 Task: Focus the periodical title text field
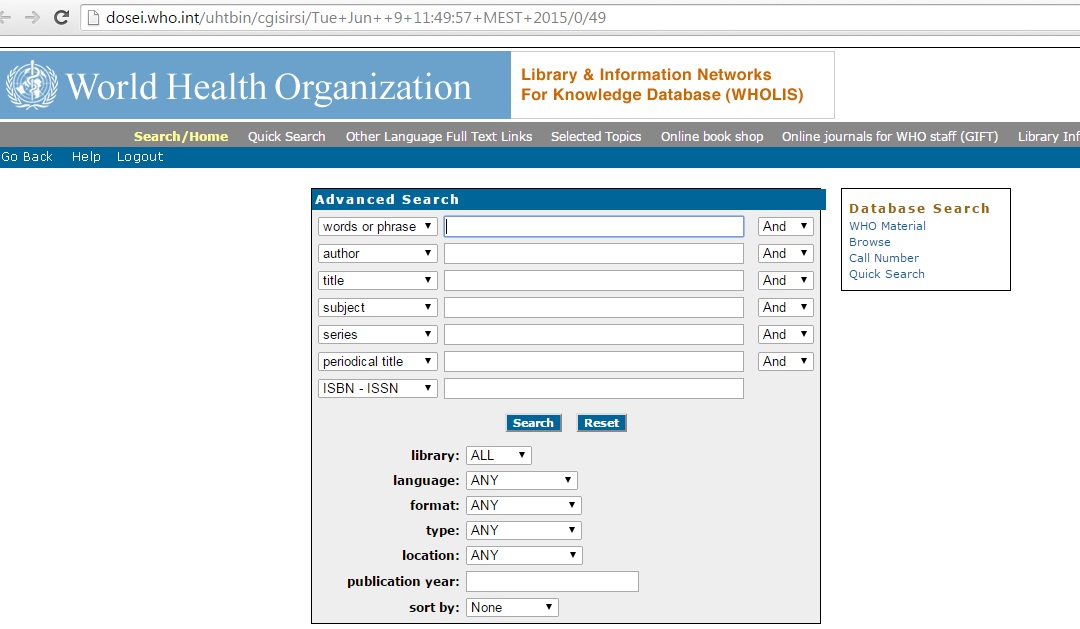(x=594, y=361)
